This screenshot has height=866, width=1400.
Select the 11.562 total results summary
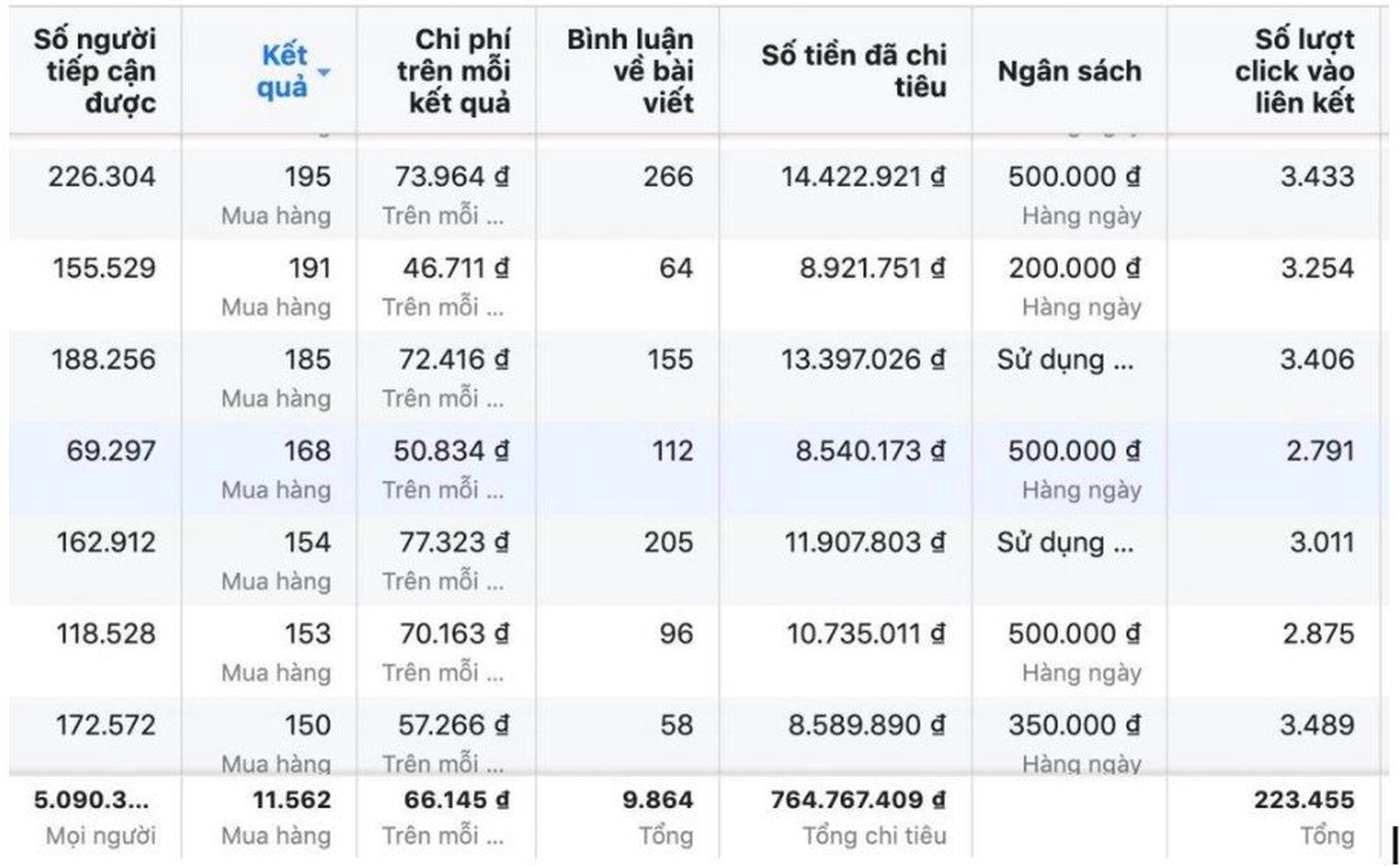(x=291, y=800)
